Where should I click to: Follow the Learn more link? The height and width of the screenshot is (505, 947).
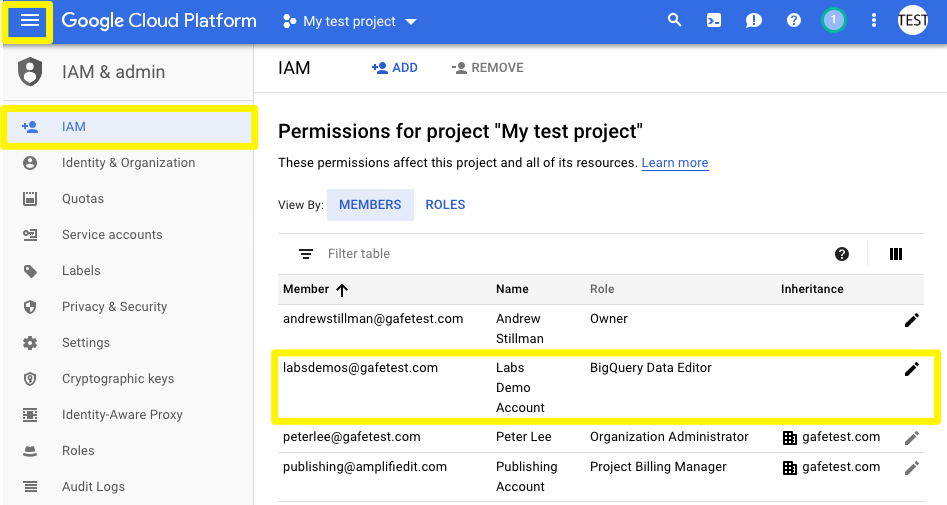(675, 163)
